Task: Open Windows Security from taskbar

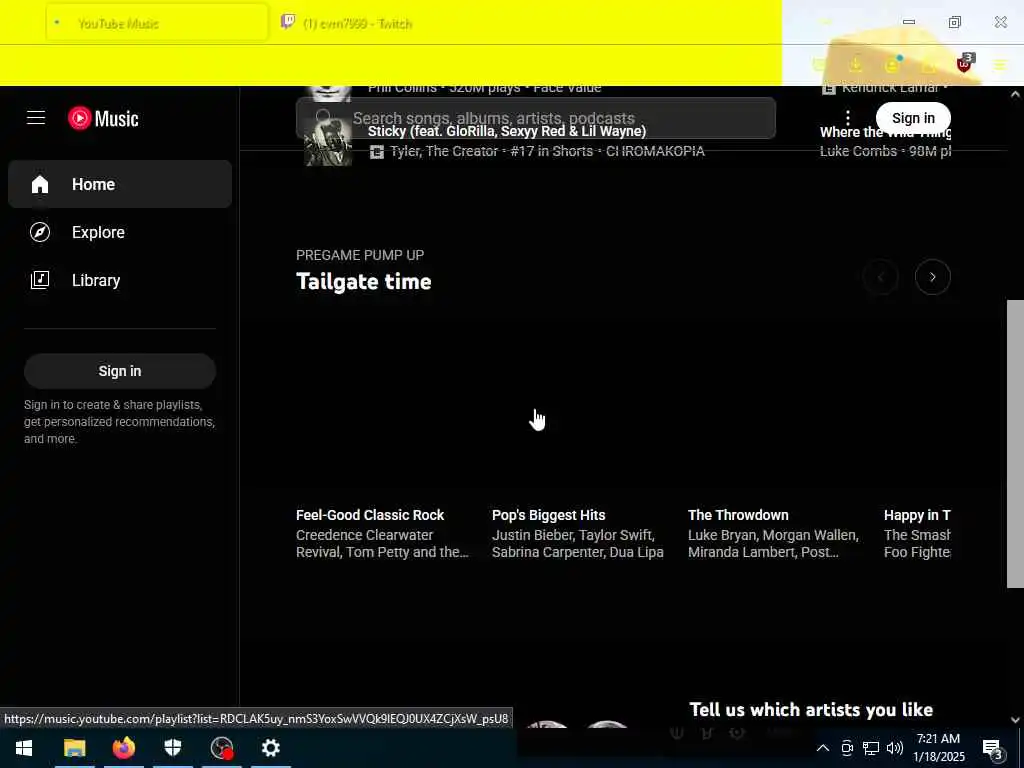Action: [172, 748]
